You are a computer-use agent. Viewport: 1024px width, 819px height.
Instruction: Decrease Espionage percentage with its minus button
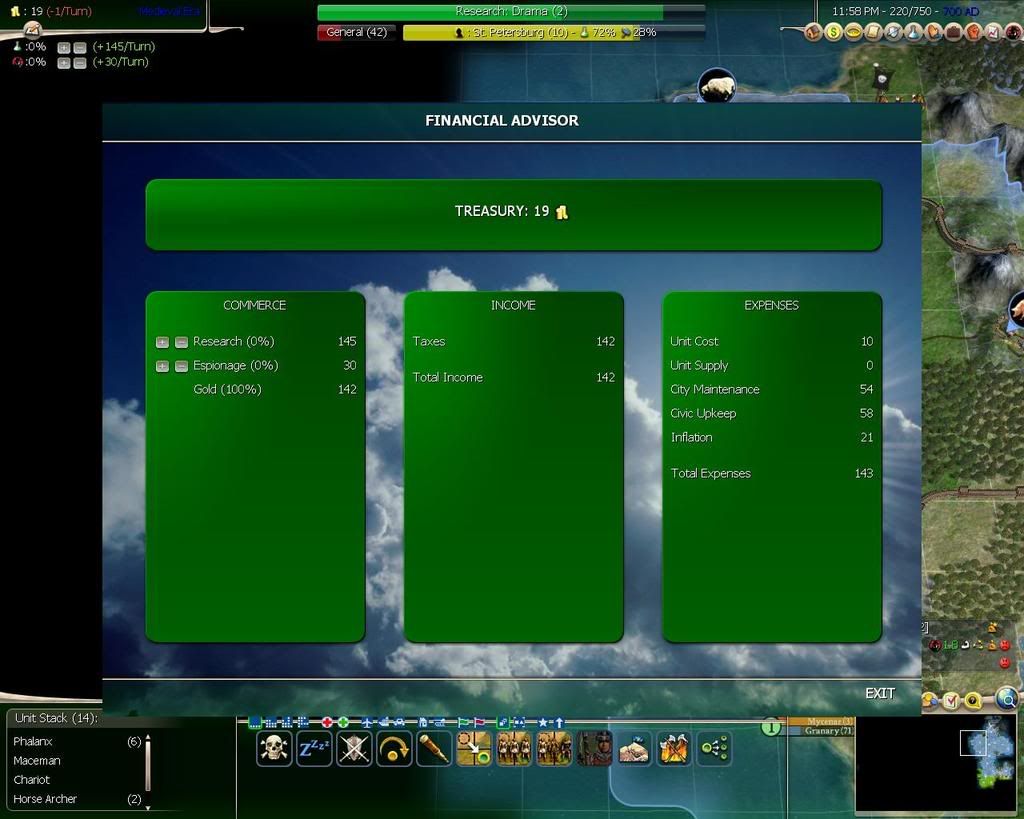(180, 365)
